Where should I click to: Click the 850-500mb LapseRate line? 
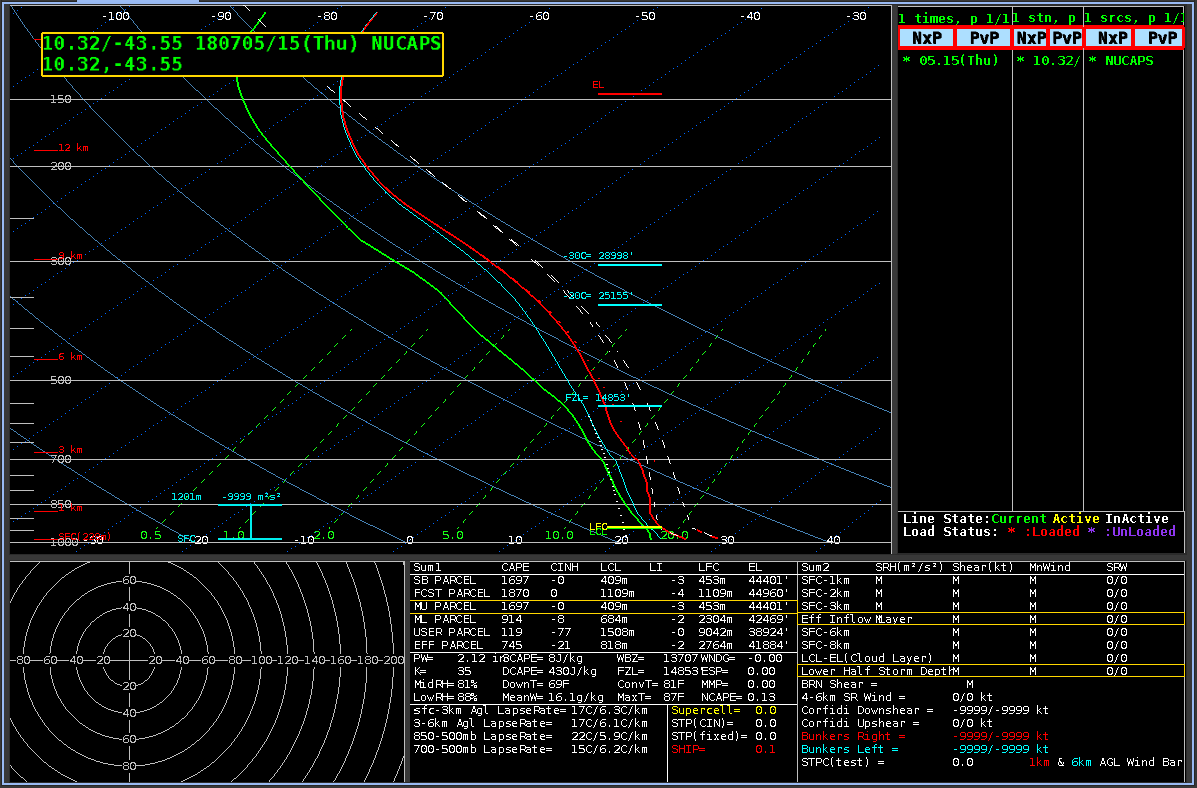tap(530, 736)
